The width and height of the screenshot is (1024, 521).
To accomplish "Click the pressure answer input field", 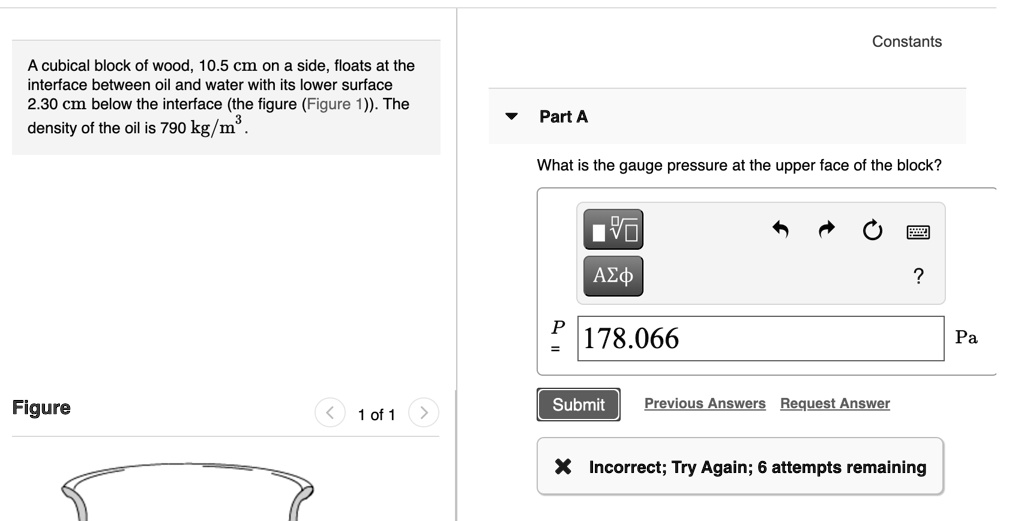I will click(760, 339).
